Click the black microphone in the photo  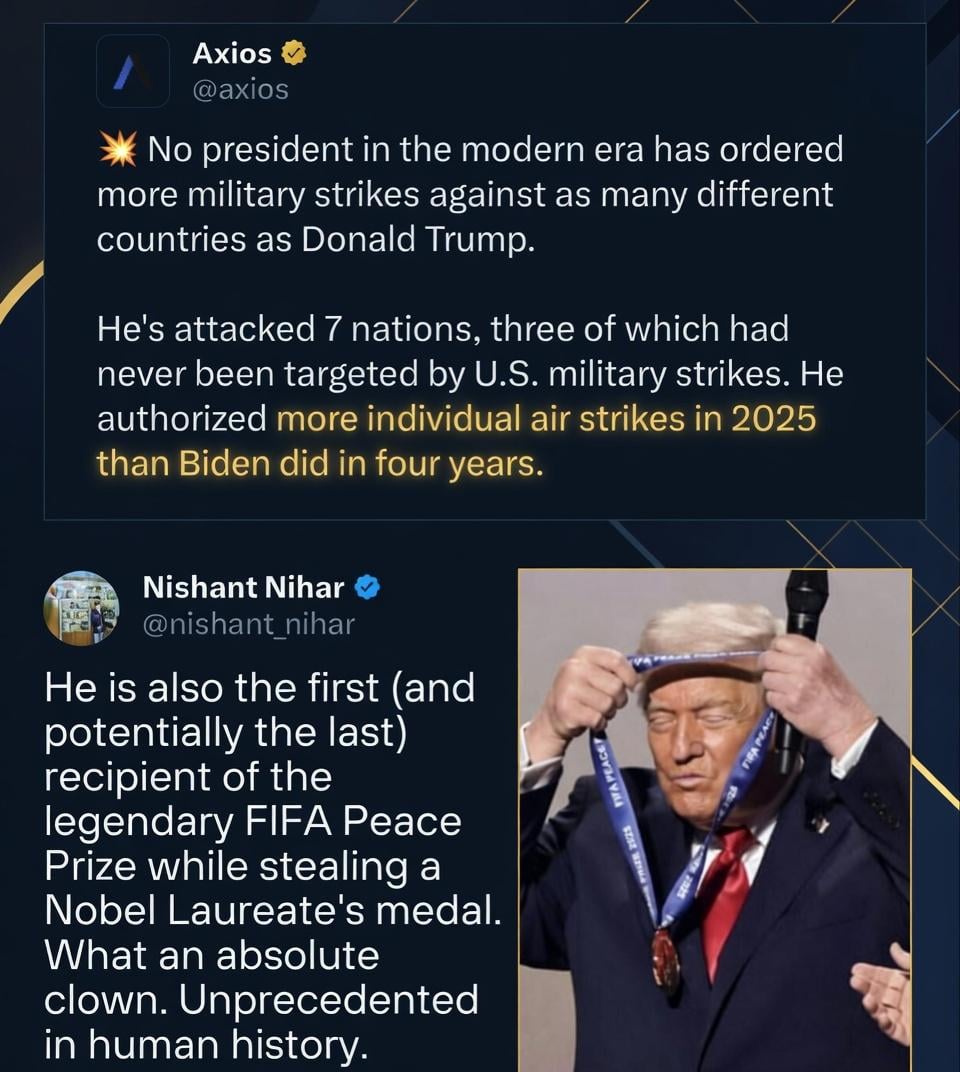[804, 610]
